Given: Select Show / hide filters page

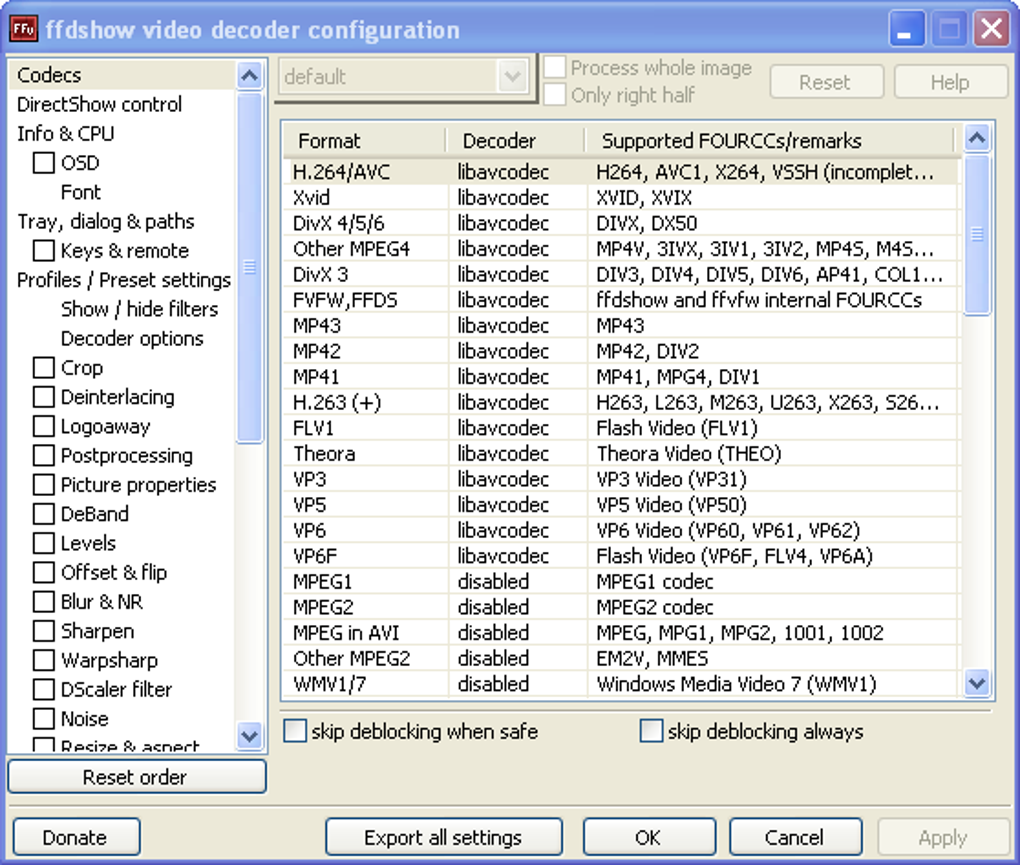Looking at the screenshot, I should click(x=139, y=309).
